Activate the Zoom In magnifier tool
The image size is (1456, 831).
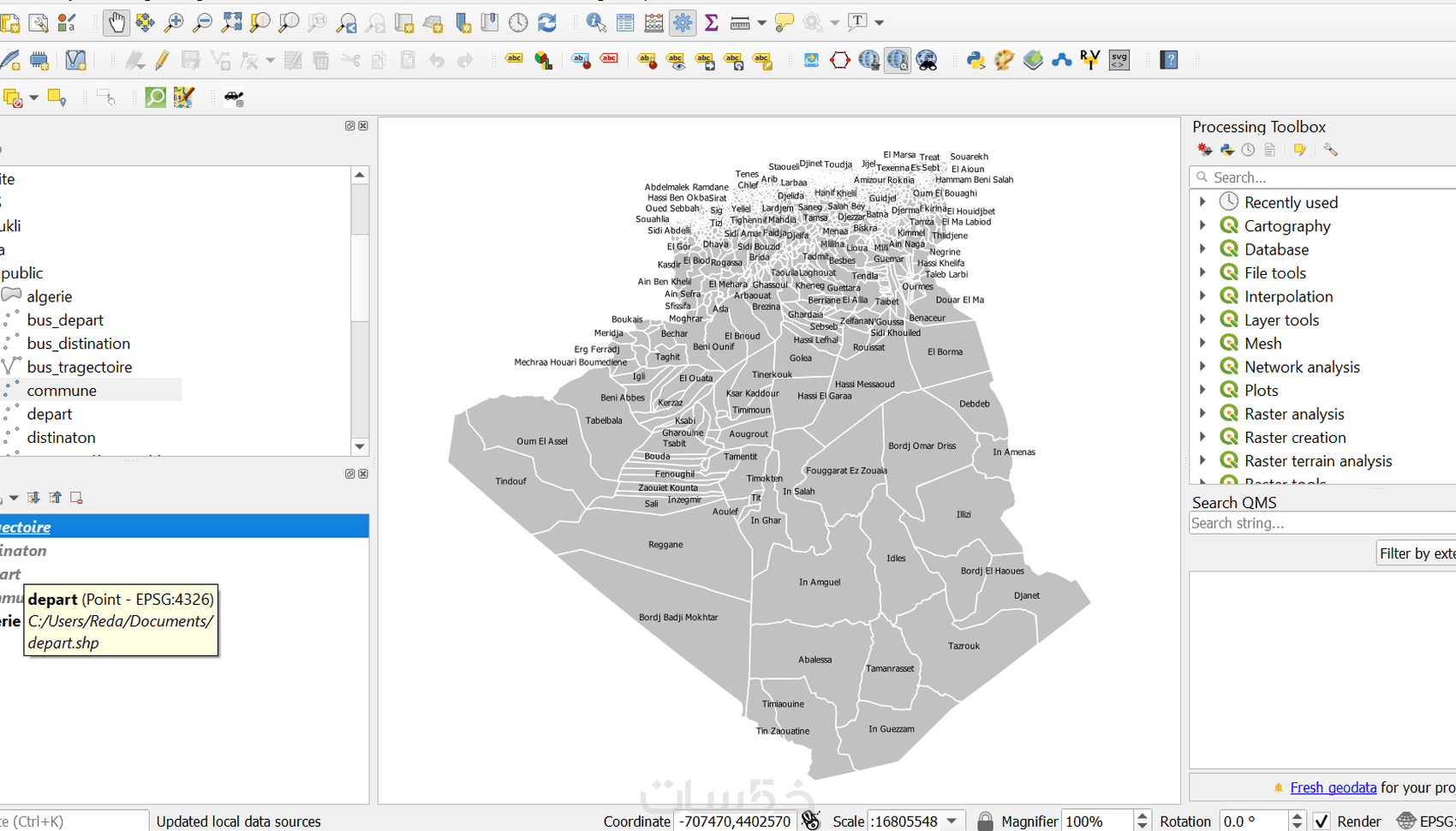(174, 22)
